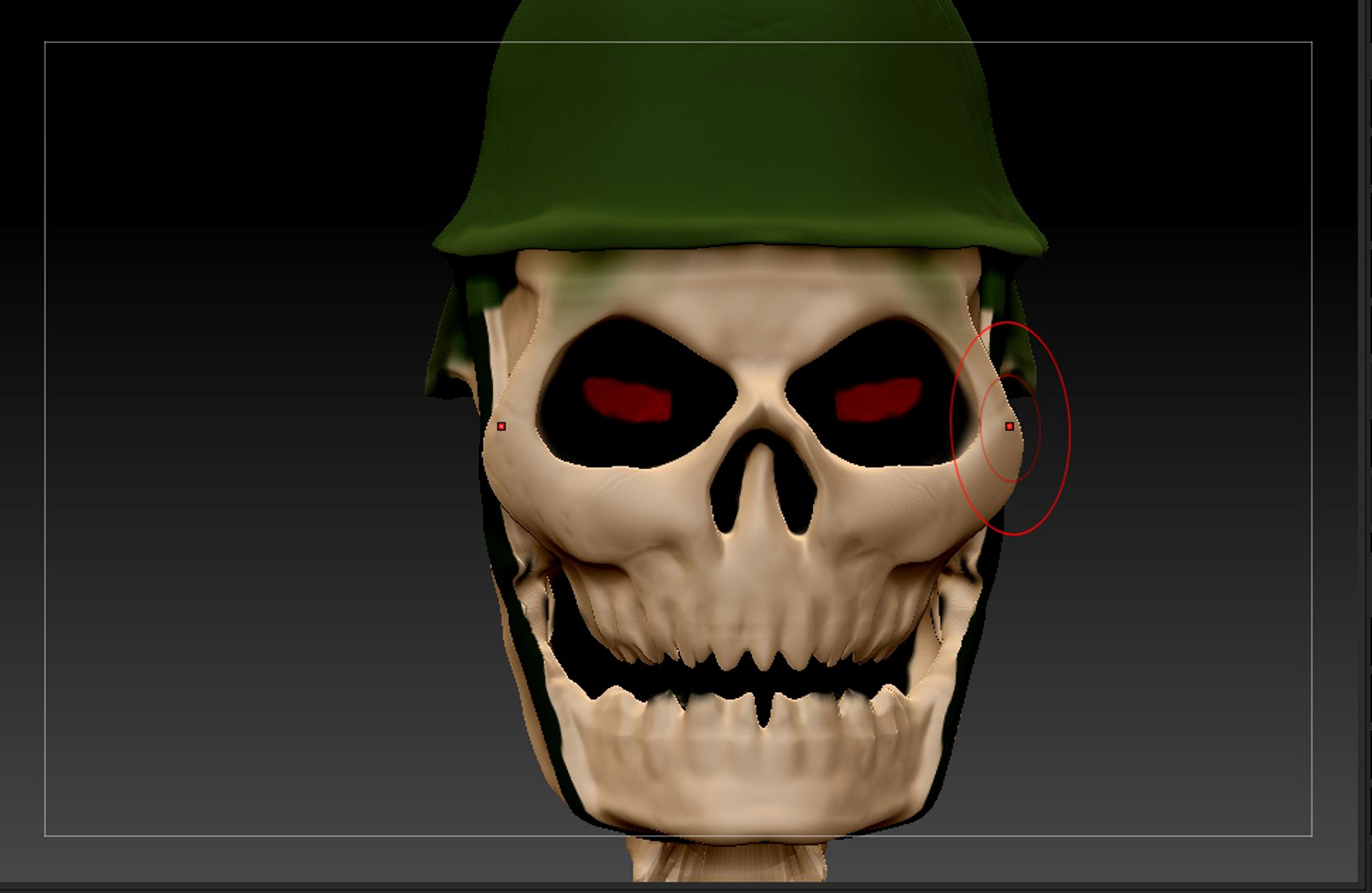Click the document frame border on the left

pos(46,413)
